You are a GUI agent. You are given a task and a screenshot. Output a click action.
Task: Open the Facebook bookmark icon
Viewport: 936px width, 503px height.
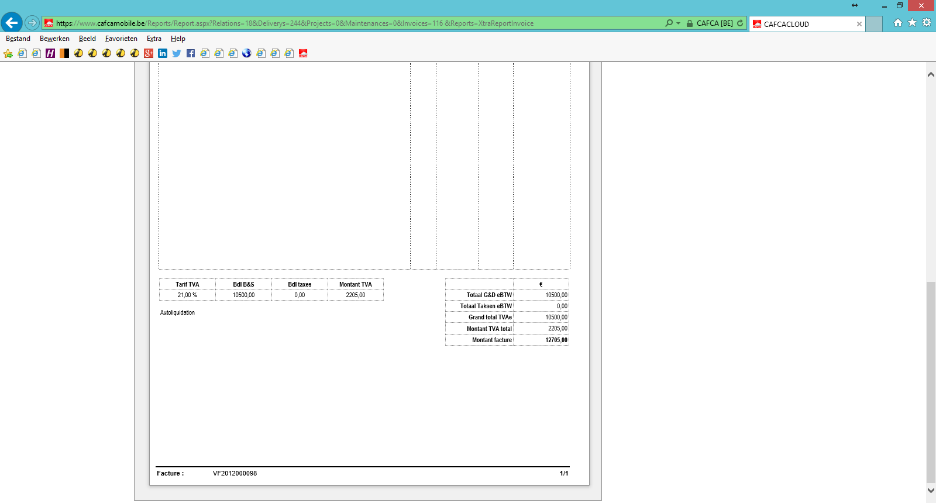pos(190,54)
